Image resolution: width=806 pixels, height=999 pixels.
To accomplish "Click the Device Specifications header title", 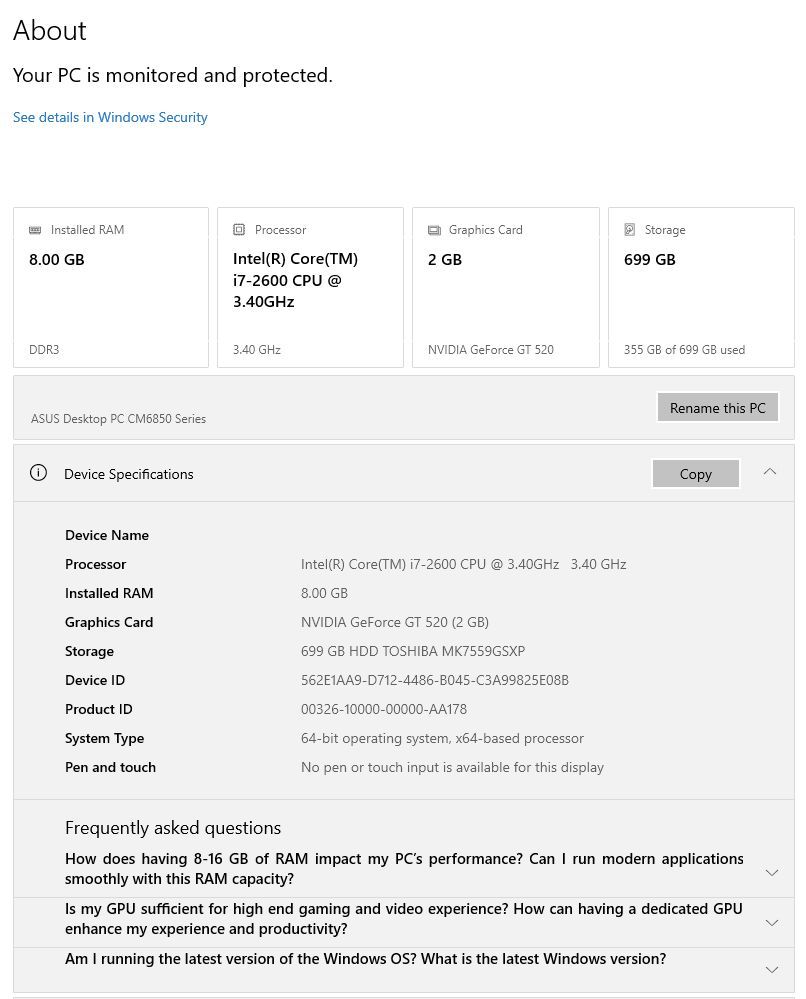I will (129, 474).
